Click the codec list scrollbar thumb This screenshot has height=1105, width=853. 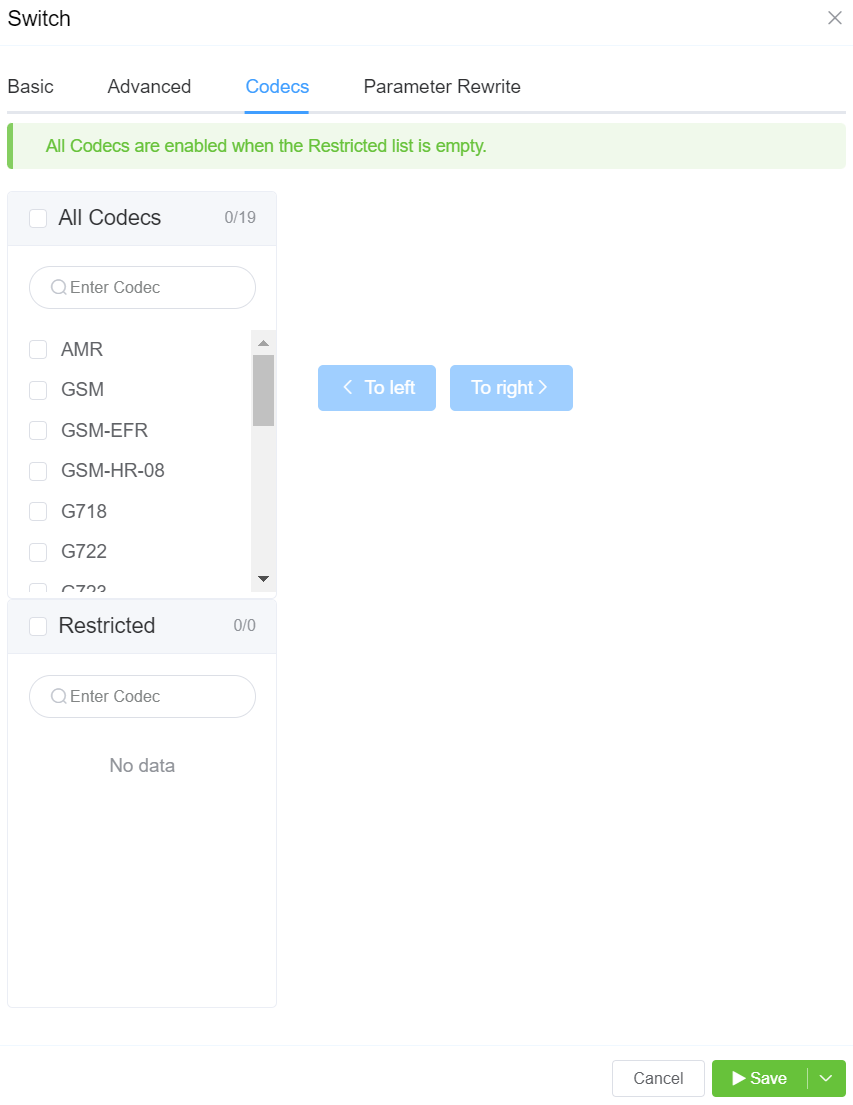pos(264,390)
